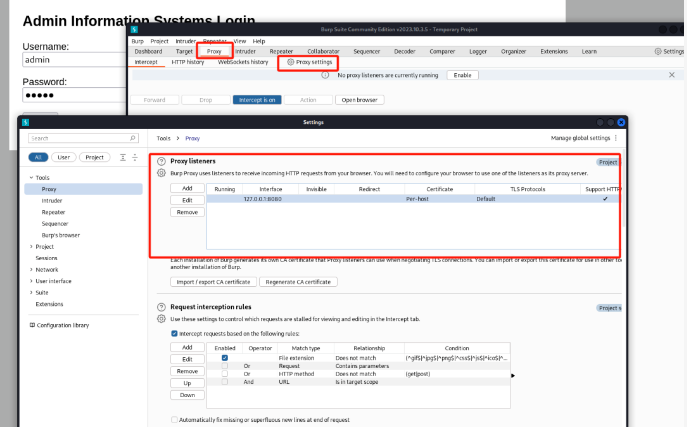
Task: Open the Proxy tab in Burp Suite
Action: (x=214, y=51)
